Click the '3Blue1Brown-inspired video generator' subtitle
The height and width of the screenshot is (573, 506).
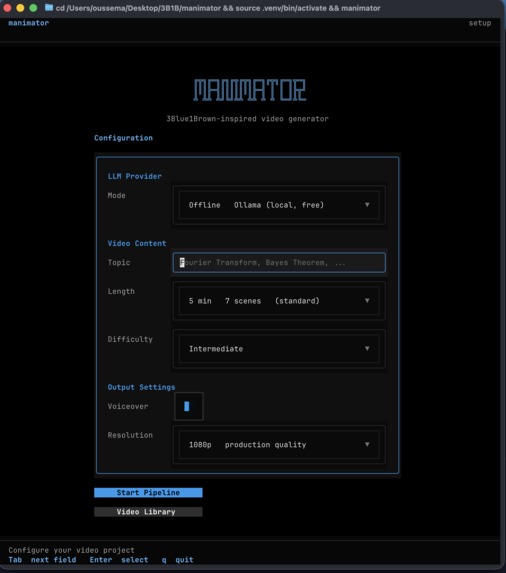pos(247,119)
